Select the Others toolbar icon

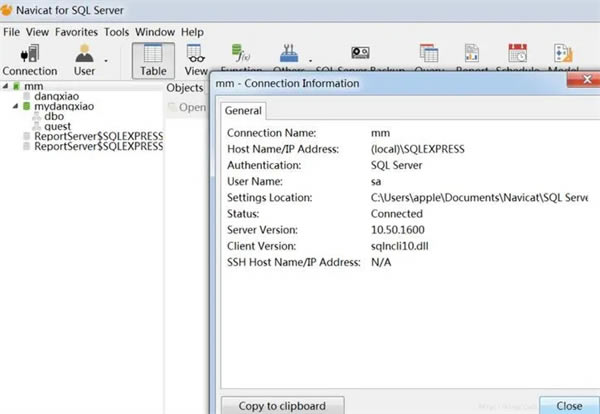(x=289, y=57)
